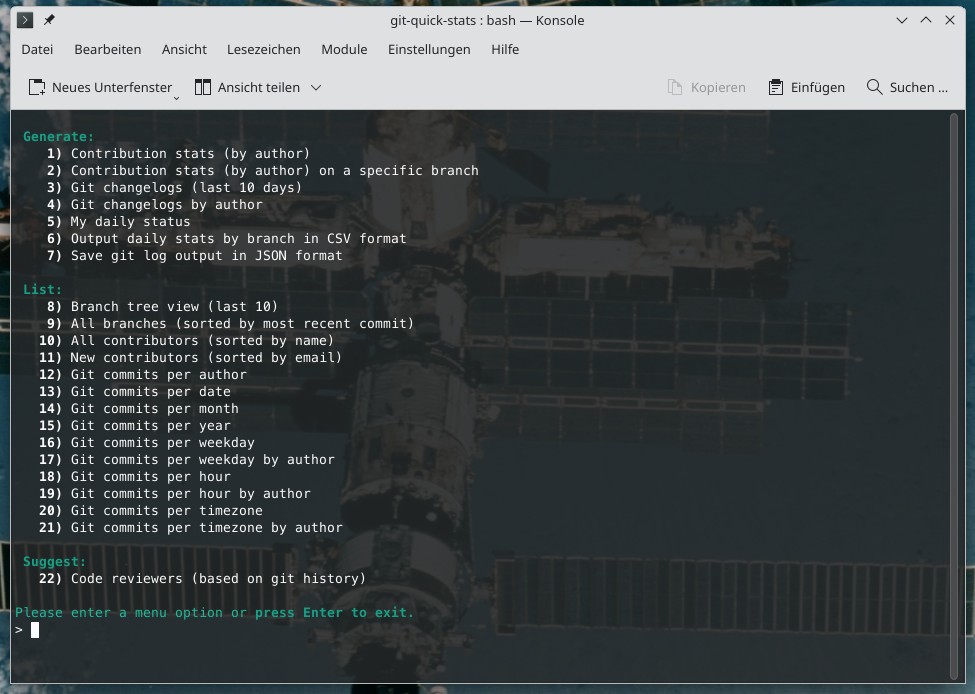Toggle the pin icon in the title bar
975x694 pixels.
tap(50, 20)
